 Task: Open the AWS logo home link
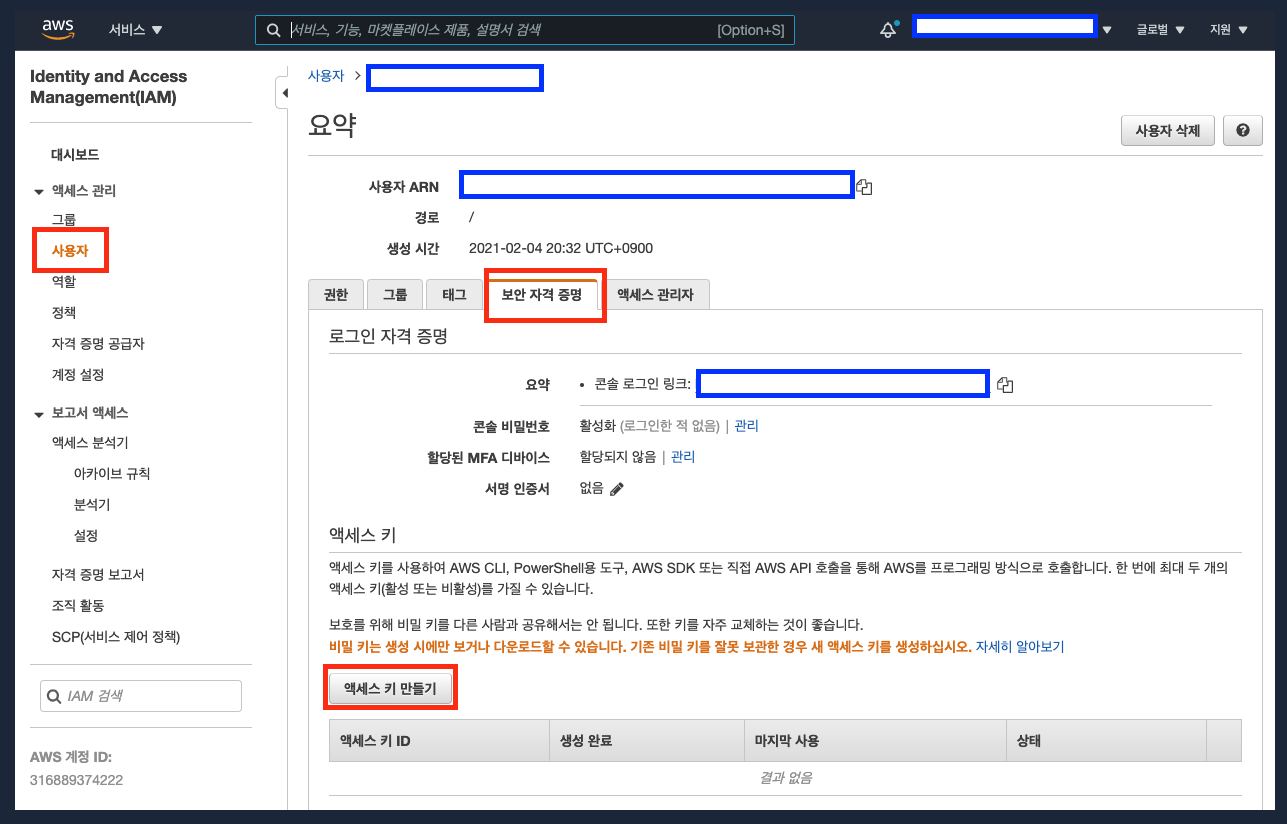pyautogui.click(x=59, y=29)
